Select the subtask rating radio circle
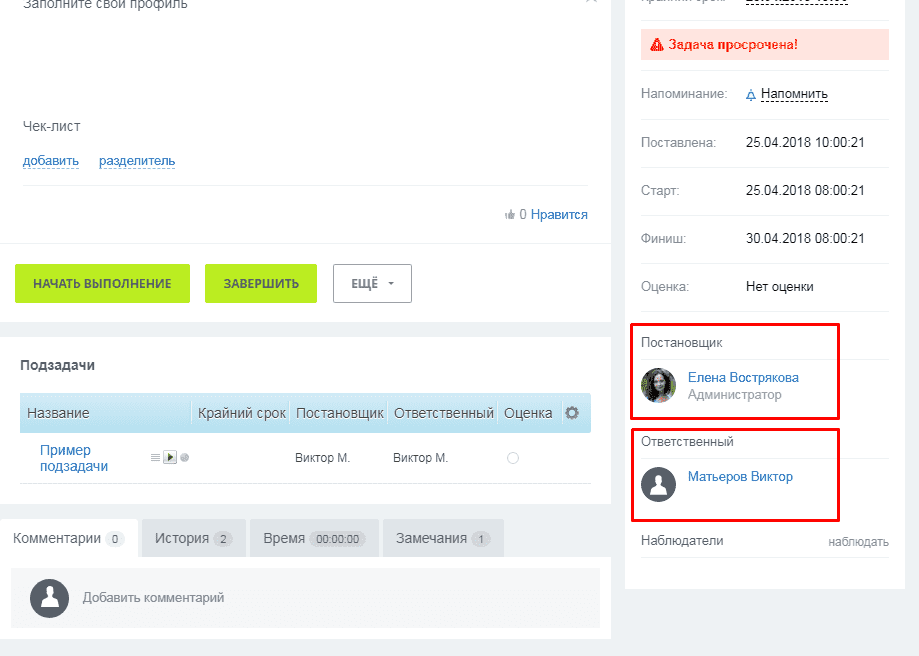The image size is (919, 656). click(x=513, y=458)
